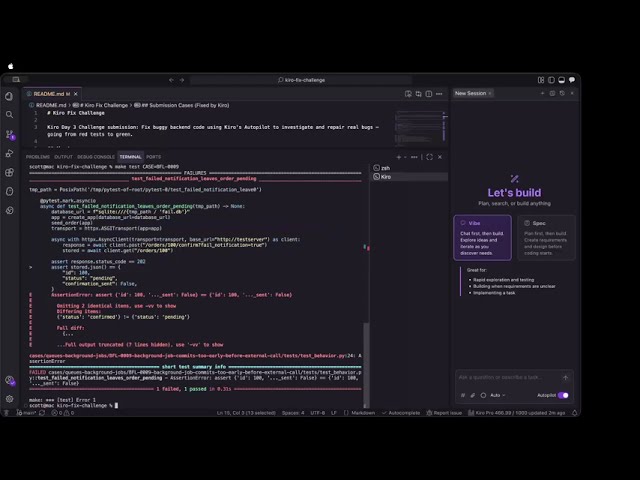The width and height of the screenshot is (640, 480).
Task: Switch to the OUTPUT tab
Action: tap(63, 157)
